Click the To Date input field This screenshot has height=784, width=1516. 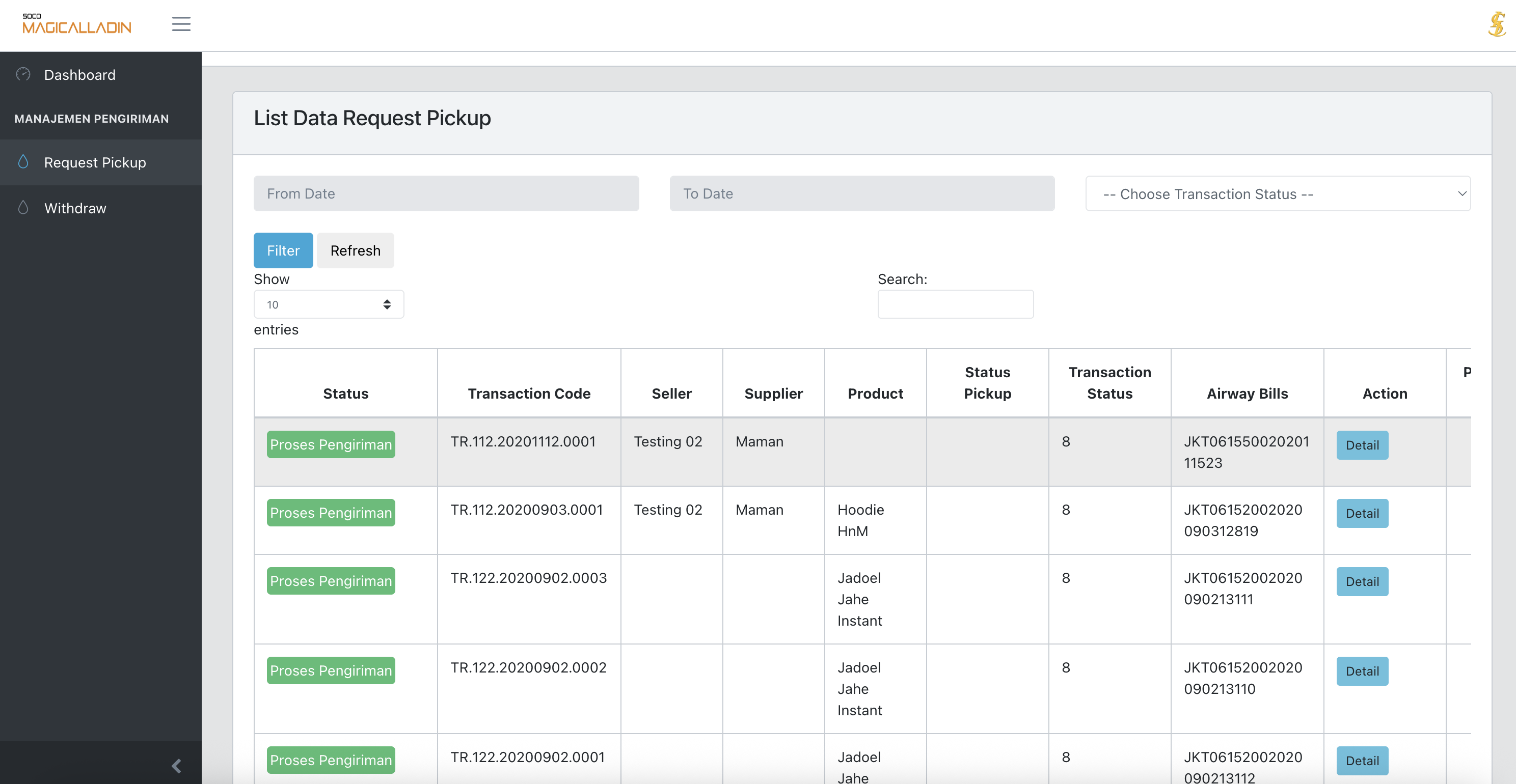(x=861, y=193)
